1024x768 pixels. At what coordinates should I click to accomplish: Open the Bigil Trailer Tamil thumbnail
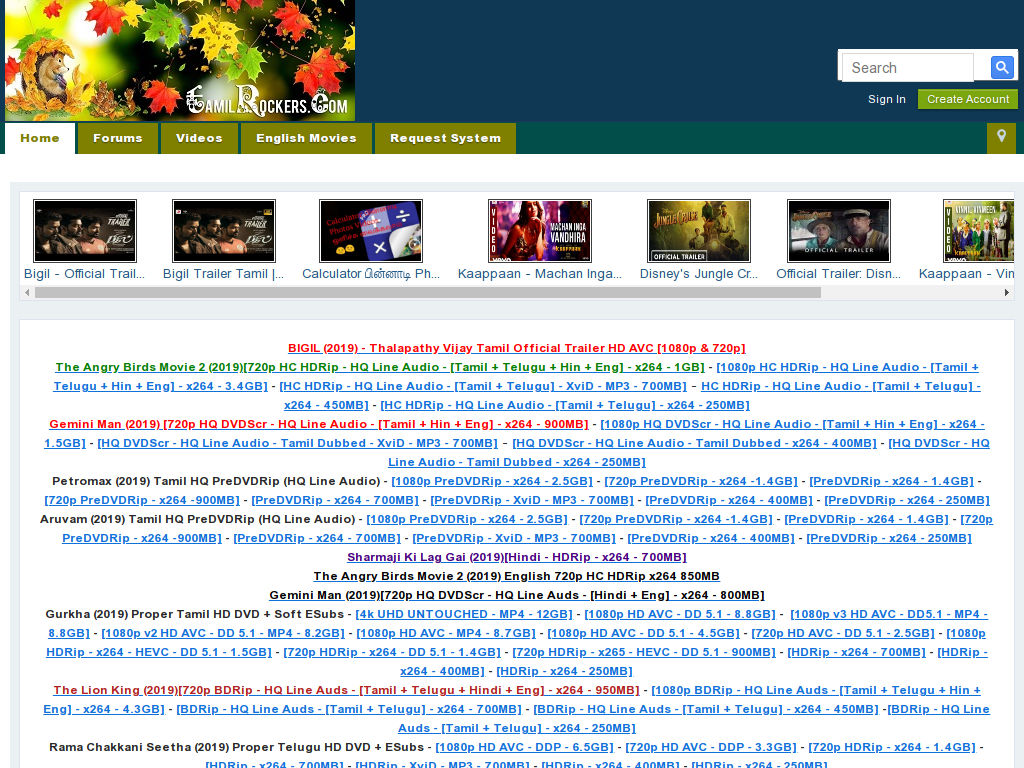click(x=224, y=231)
